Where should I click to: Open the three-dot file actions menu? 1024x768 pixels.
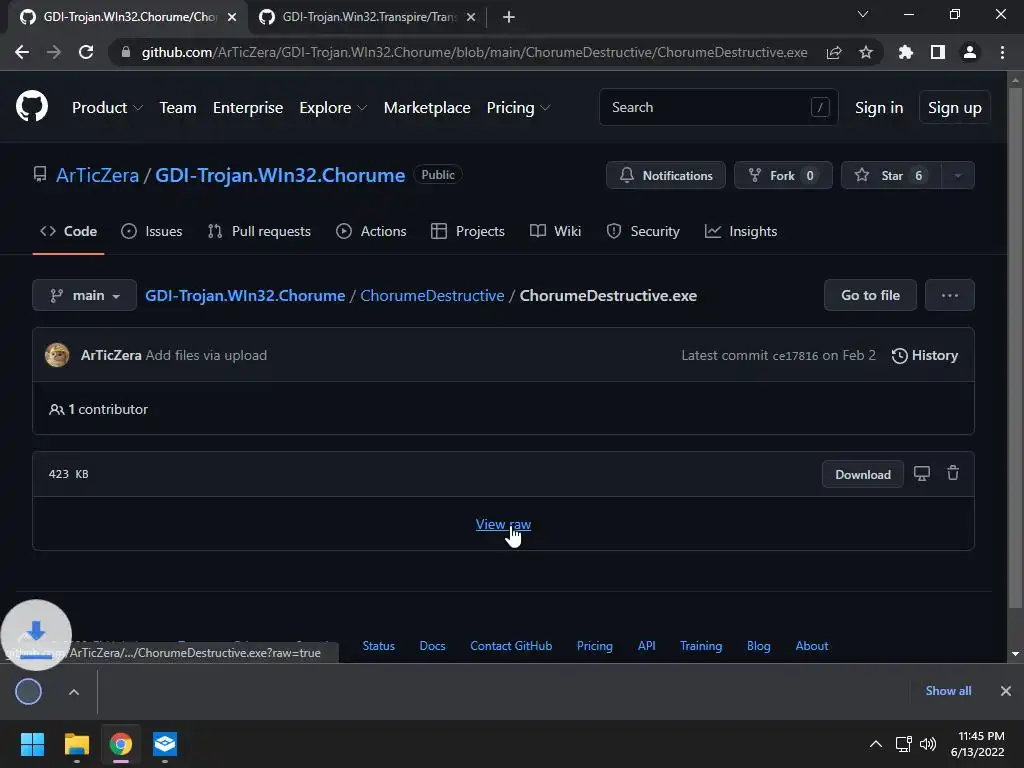(x=950, y=295)
